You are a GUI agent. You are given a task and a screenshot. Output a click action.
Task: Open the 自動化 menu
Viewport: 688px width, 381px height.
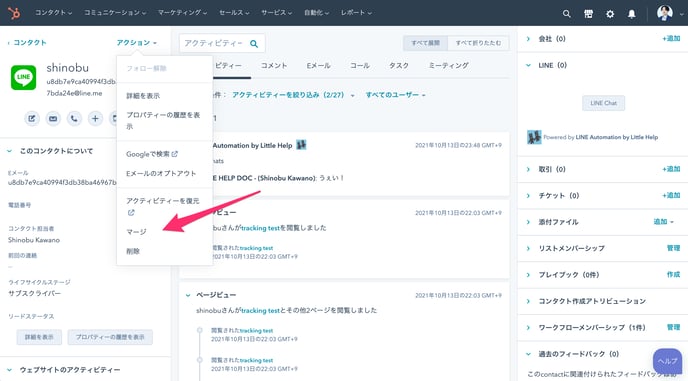316,13
